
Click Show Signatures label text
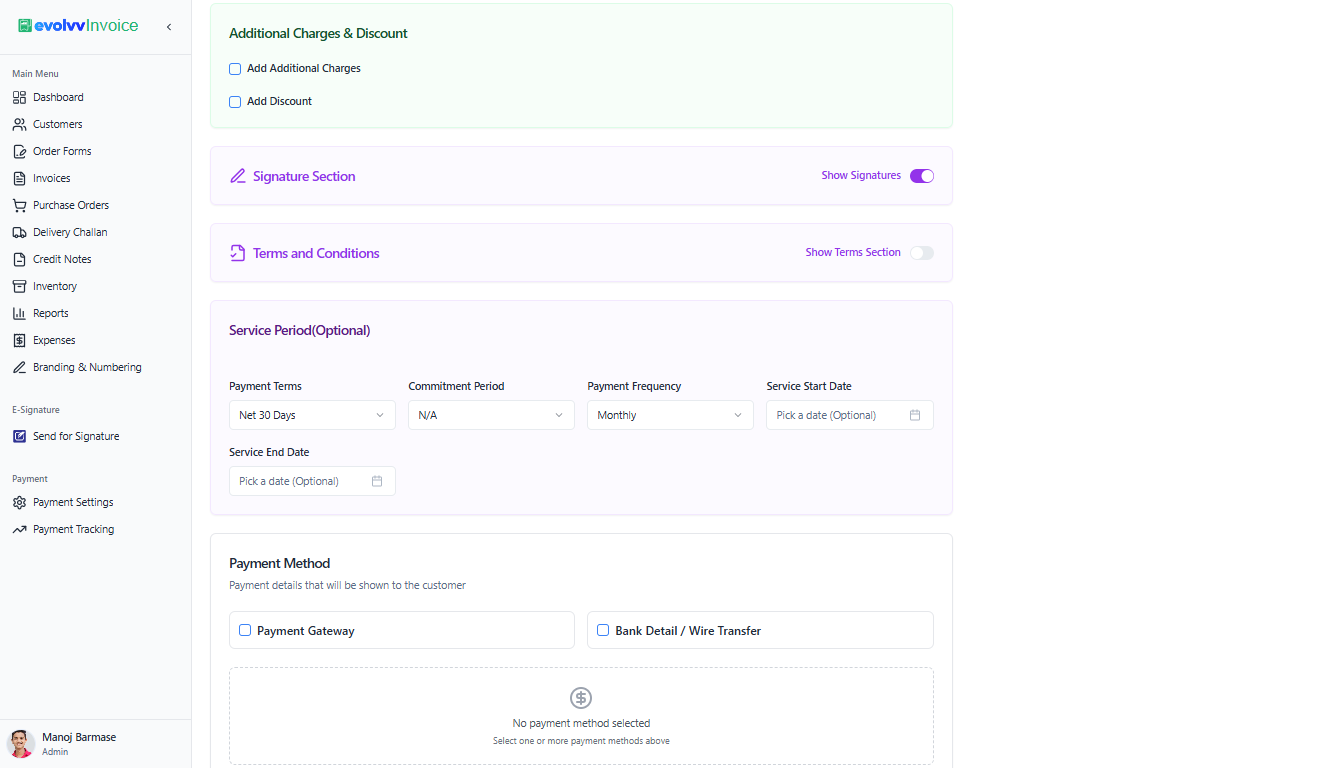point(861,175)
